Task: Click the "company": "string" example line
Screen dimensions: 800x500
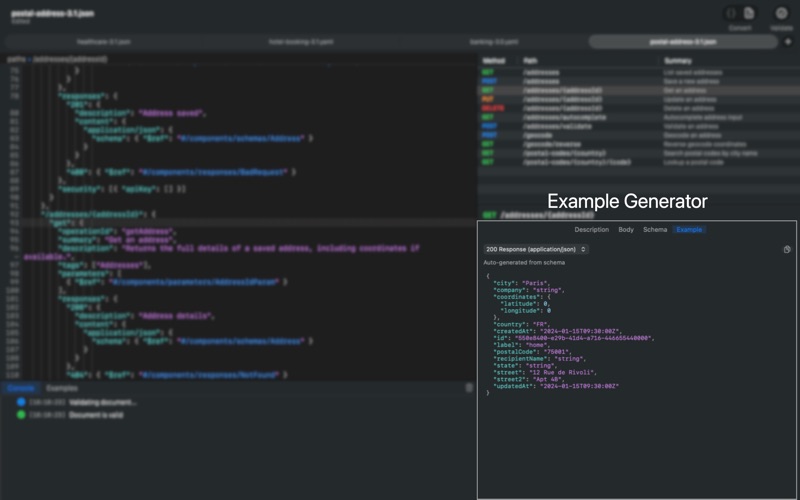Action: (529, 290)
